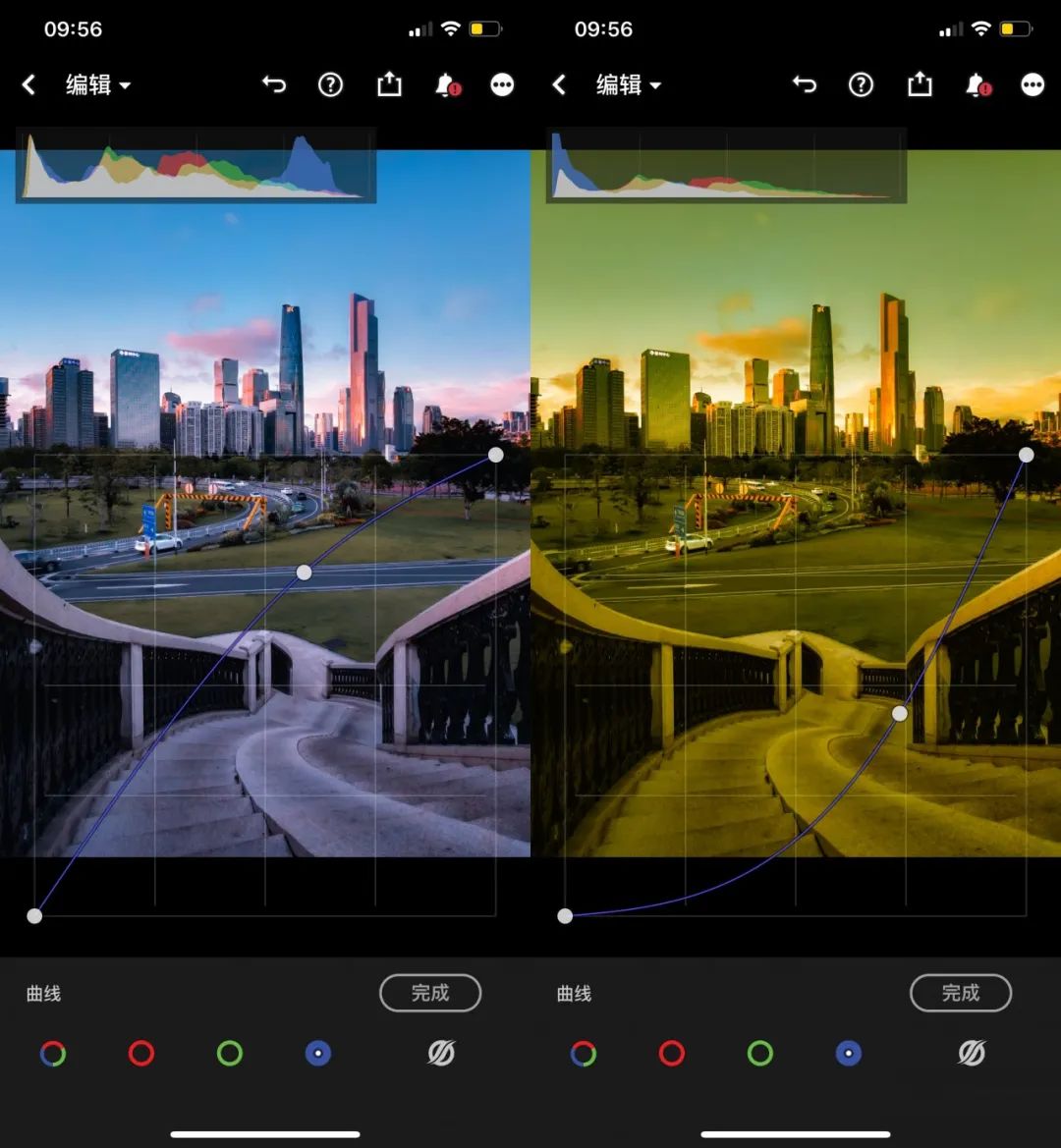Toggle curve reset/disable icon on left screen
Image resolution: width=1061 pixels, height=1148 pixels.
tap(441, 1053)
